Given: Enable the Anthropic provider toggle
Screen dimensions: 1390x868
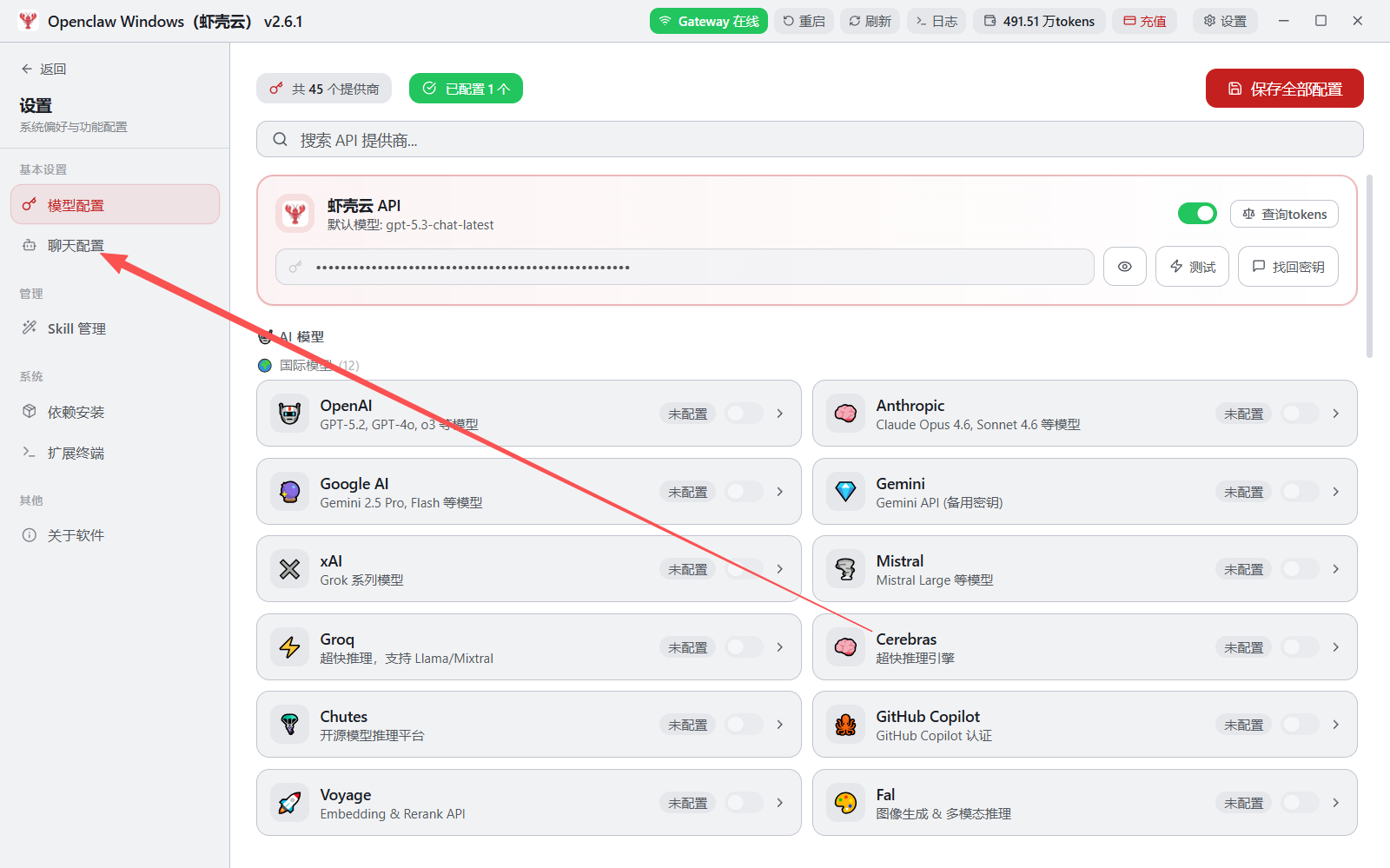Looking at the screenshot, I should tap(1300, 414).
